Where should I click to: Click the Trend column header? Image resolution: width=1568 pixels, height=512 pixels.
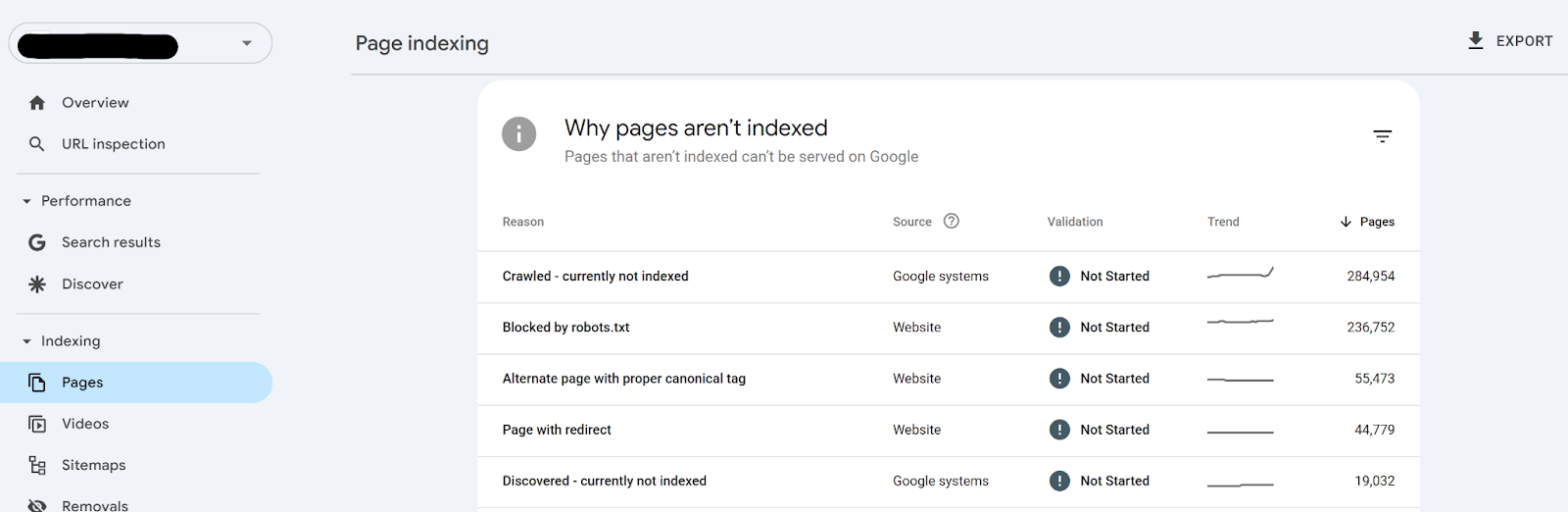[1223, 222]
